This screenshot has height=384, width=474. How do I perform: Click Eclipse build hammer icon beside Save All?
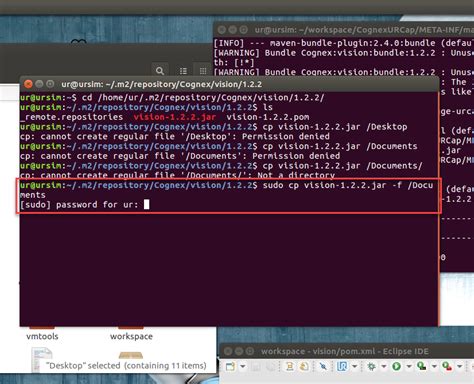pyautogui.click(x=289, y=366)
